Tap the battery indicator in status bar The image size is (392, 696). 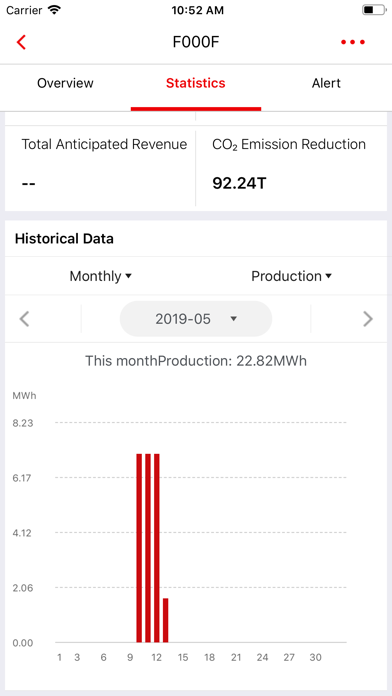click(374, 10)
